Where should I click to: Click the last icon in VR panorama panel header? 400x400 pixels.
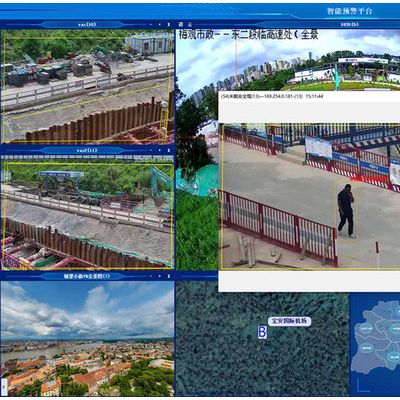[169, 276]
